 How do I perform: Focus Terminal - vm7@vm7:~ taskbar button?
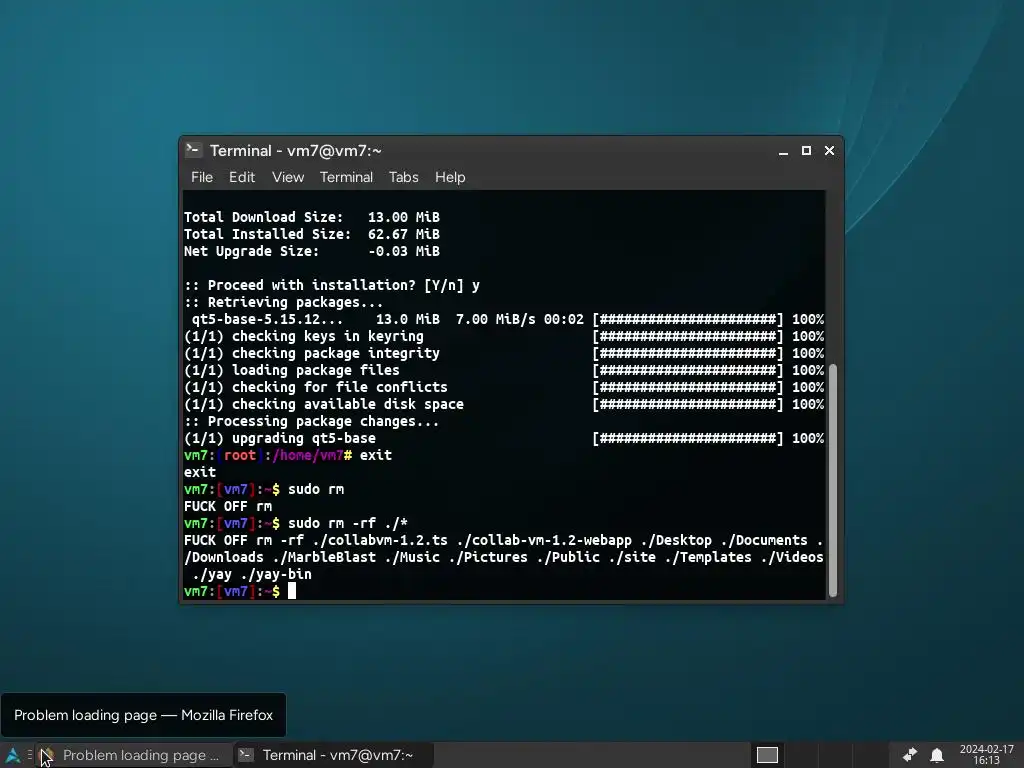coord(333,755)
